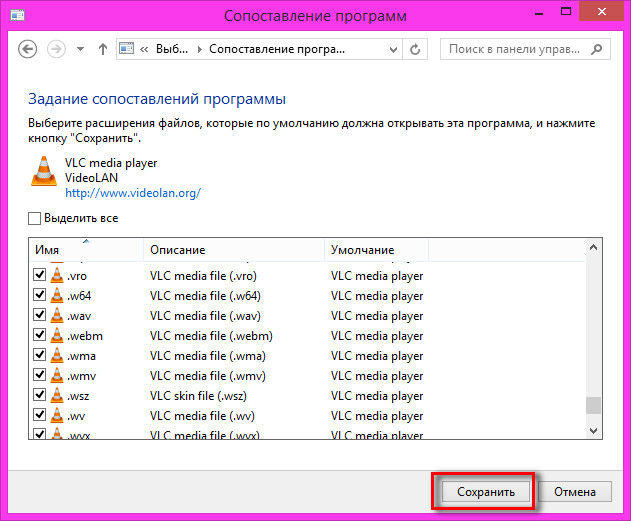Click the list vertical scrollbar thumb
This screenshot has height=521, width=631.
click(x=593, y=406)
